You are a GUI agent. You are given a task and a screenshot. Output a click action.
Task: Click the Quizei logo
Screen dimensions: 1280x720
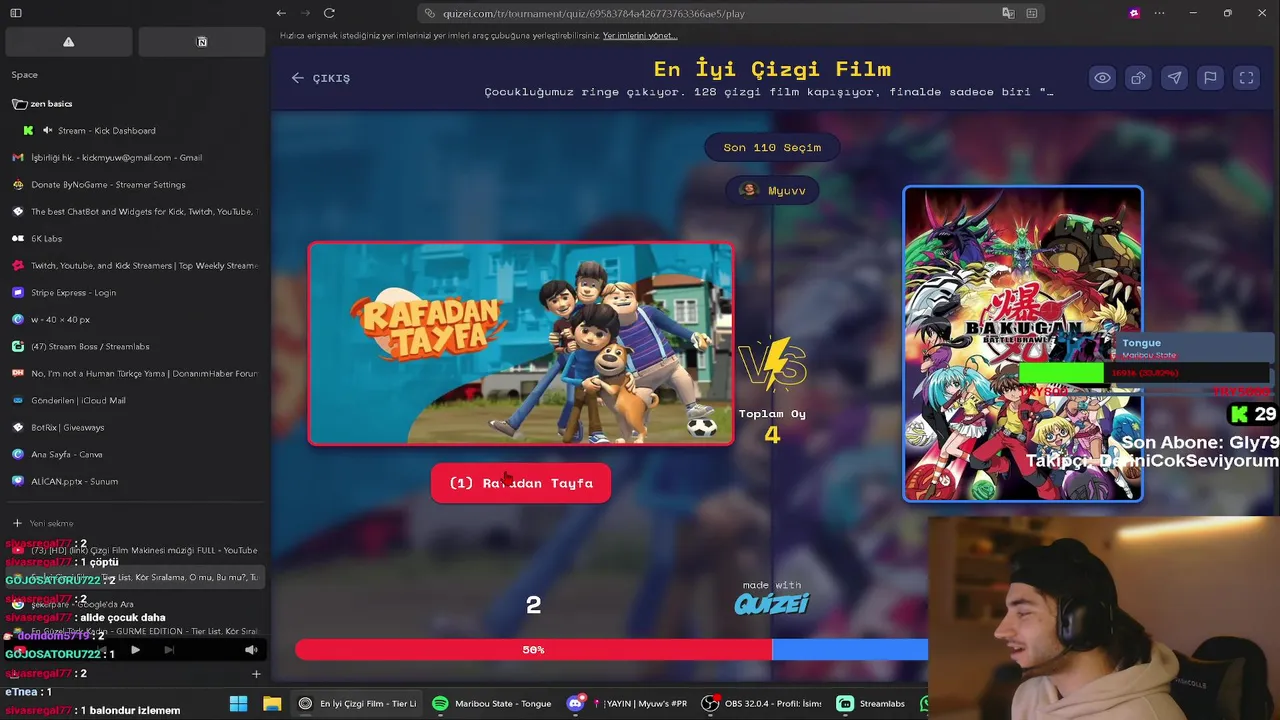click(x=771, y=603)
